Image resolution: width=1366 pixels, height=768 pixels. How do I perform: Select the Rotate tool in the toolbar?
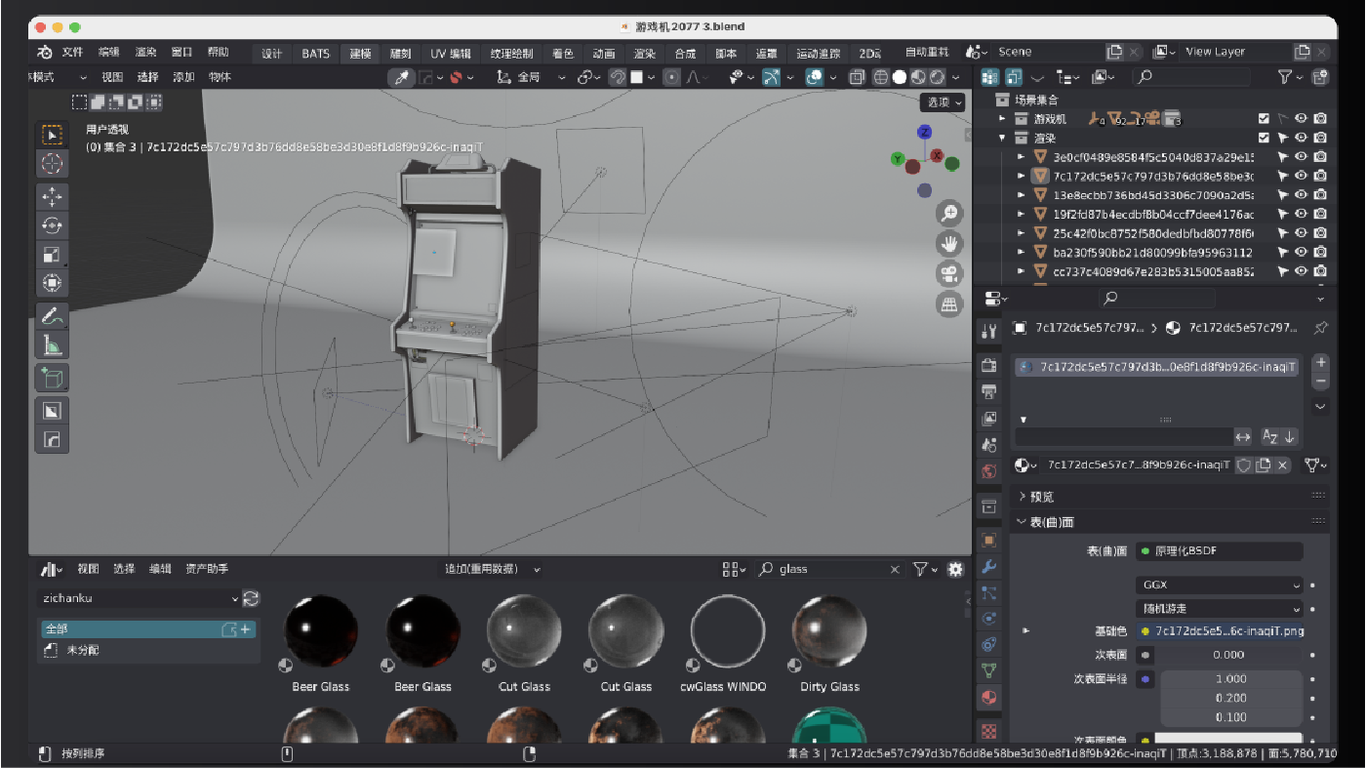52,226
